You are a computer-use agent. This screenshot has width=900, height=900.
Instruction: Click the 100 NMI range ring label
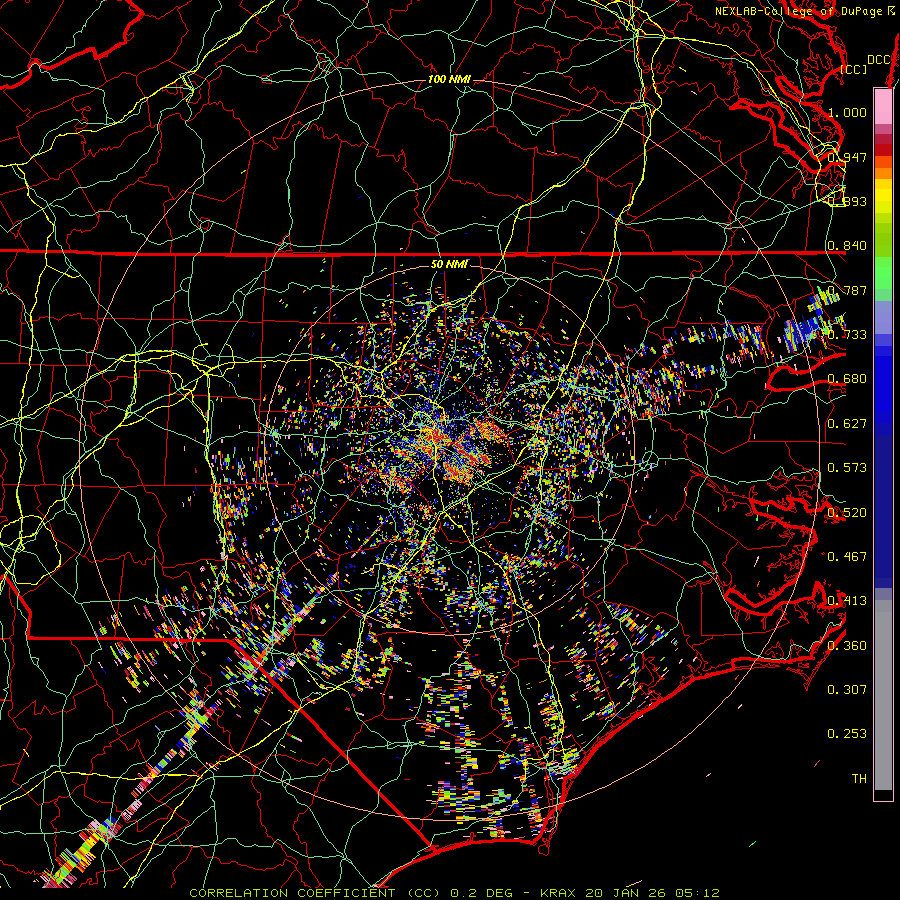coord(449,79)
